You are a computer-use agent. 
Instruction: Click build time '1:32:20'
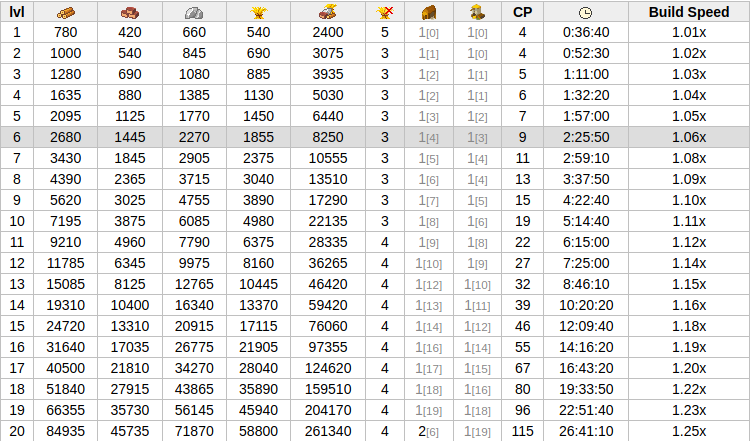point(586,95)
